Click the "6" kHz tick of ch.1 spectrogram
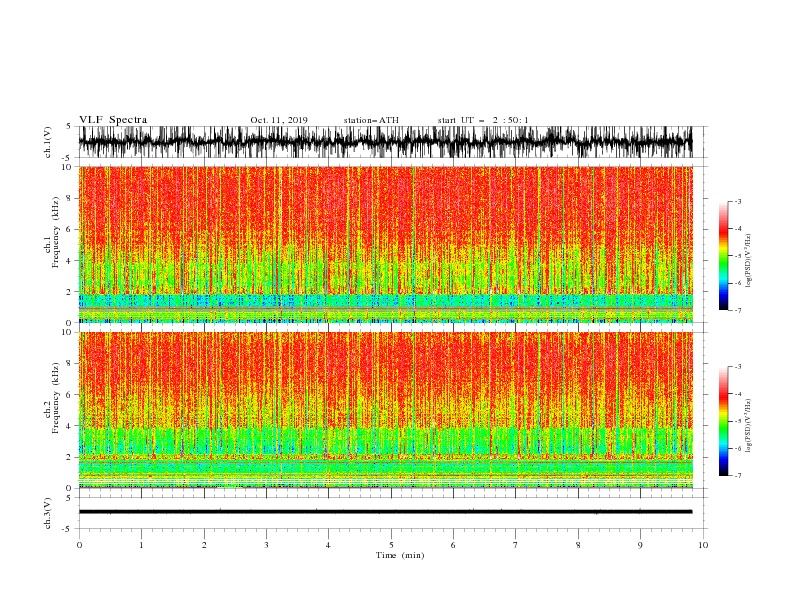 [70, 229]
